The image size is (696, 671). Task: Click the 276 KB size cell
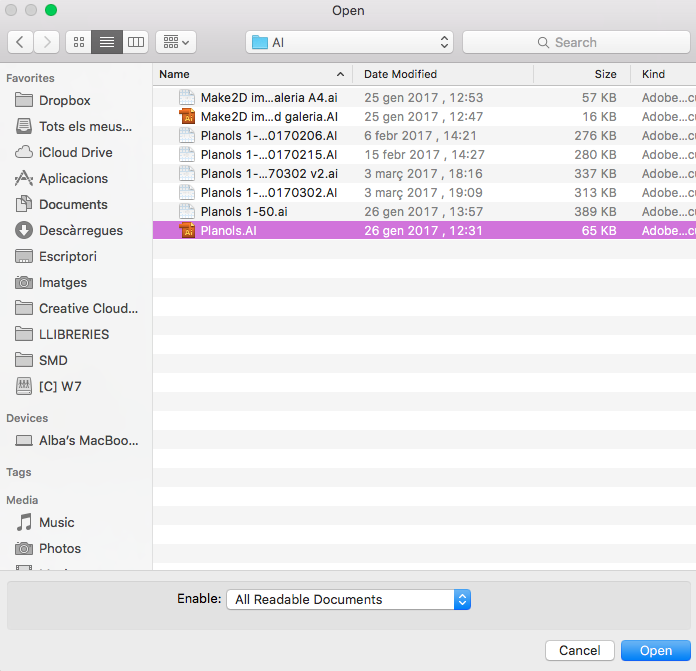pos(595,136)
